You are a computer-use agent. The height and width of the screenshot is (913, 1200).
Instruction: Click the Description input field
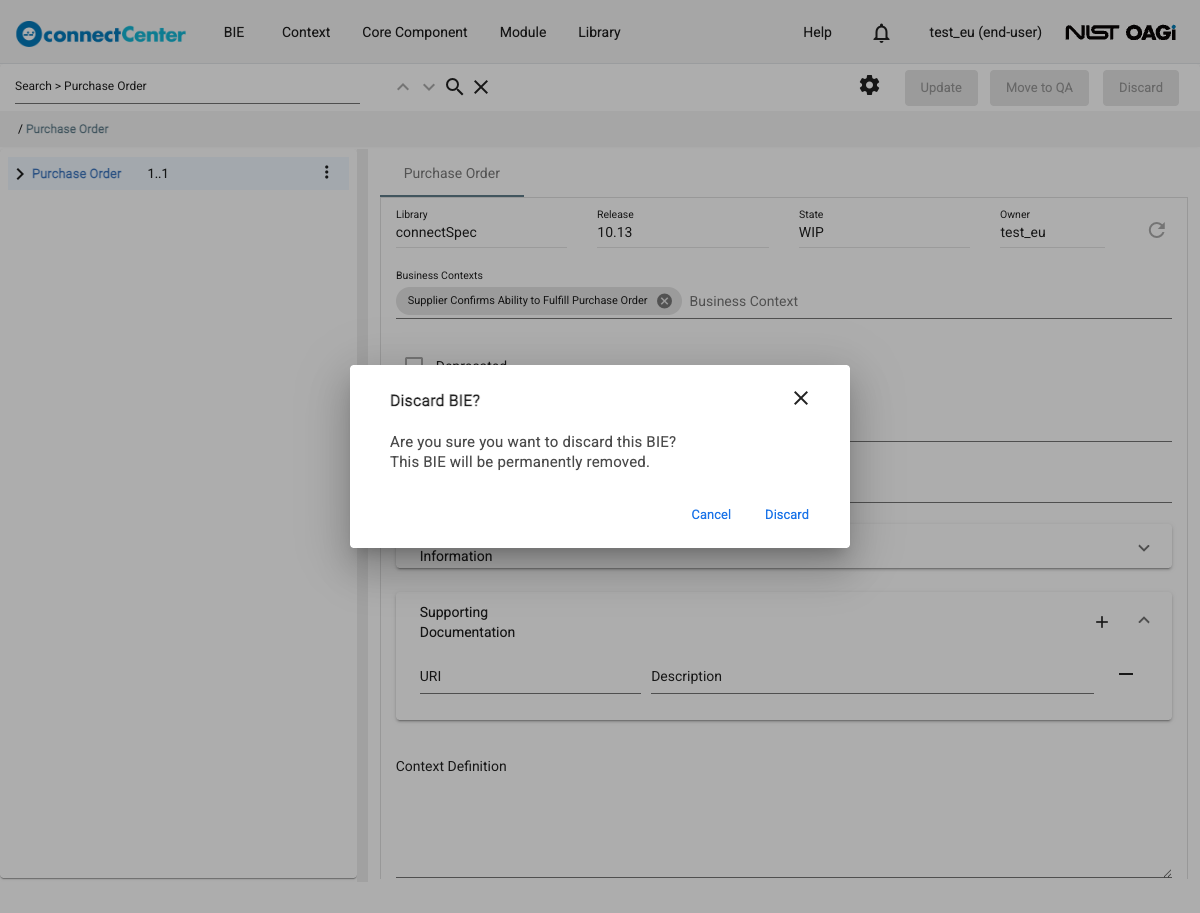872,677
